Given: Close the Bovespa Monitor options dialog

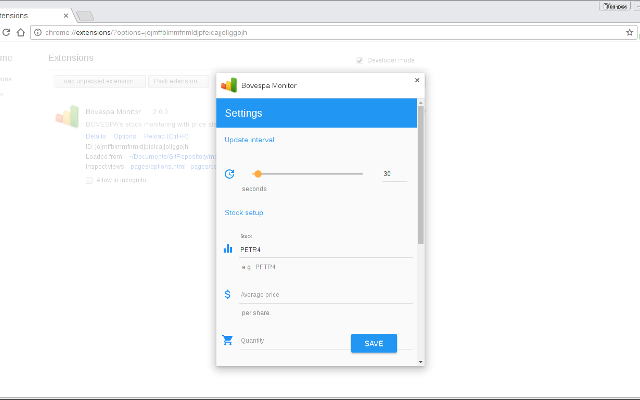Looking at the screenshot, I should (417, 80).
